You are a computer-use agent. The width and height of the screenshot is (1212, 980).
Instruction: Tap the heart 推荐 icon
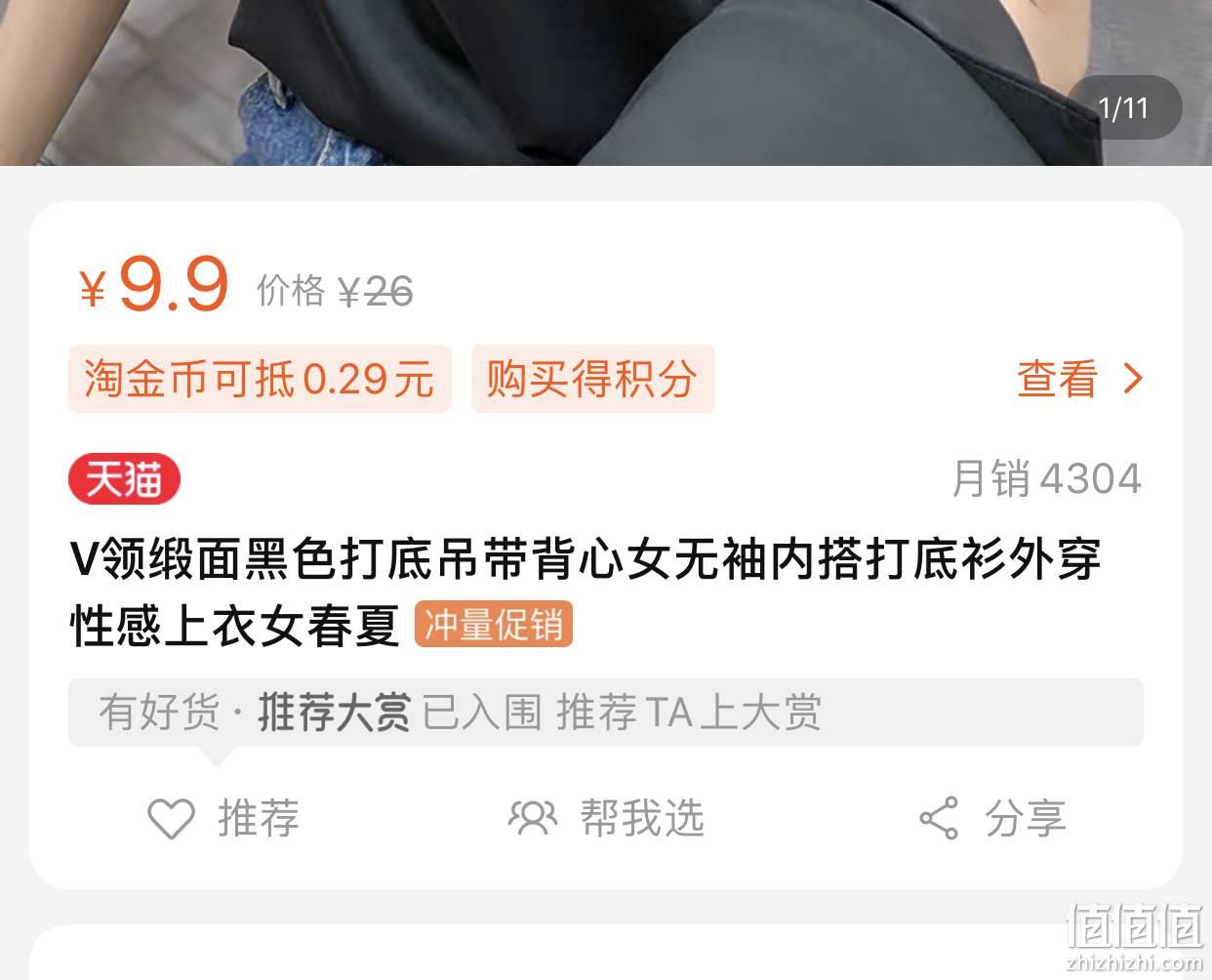tap(171, 818)
